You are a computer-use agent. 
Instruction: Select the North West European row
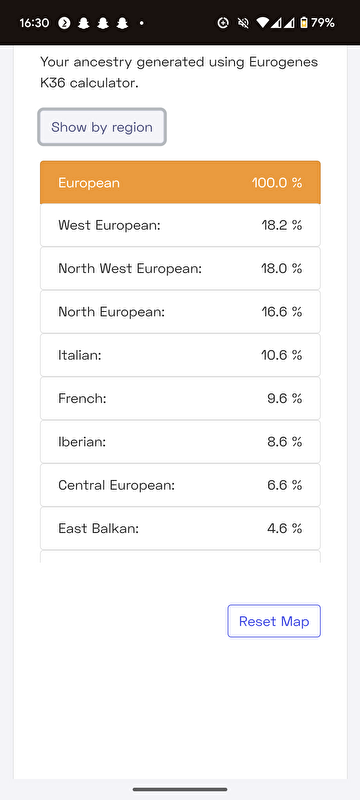point(181,268)
